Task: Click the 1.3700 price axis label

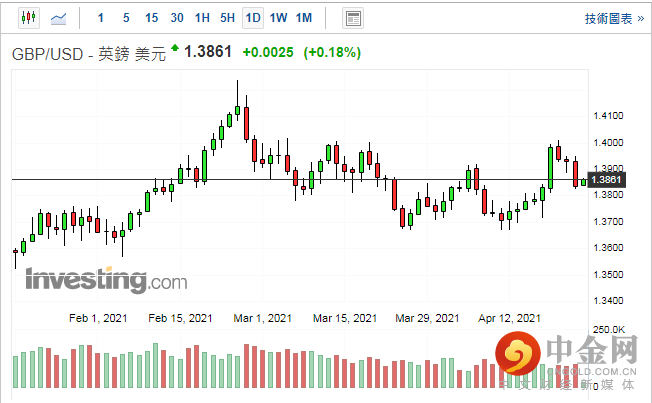Action: tap(608, 221)
